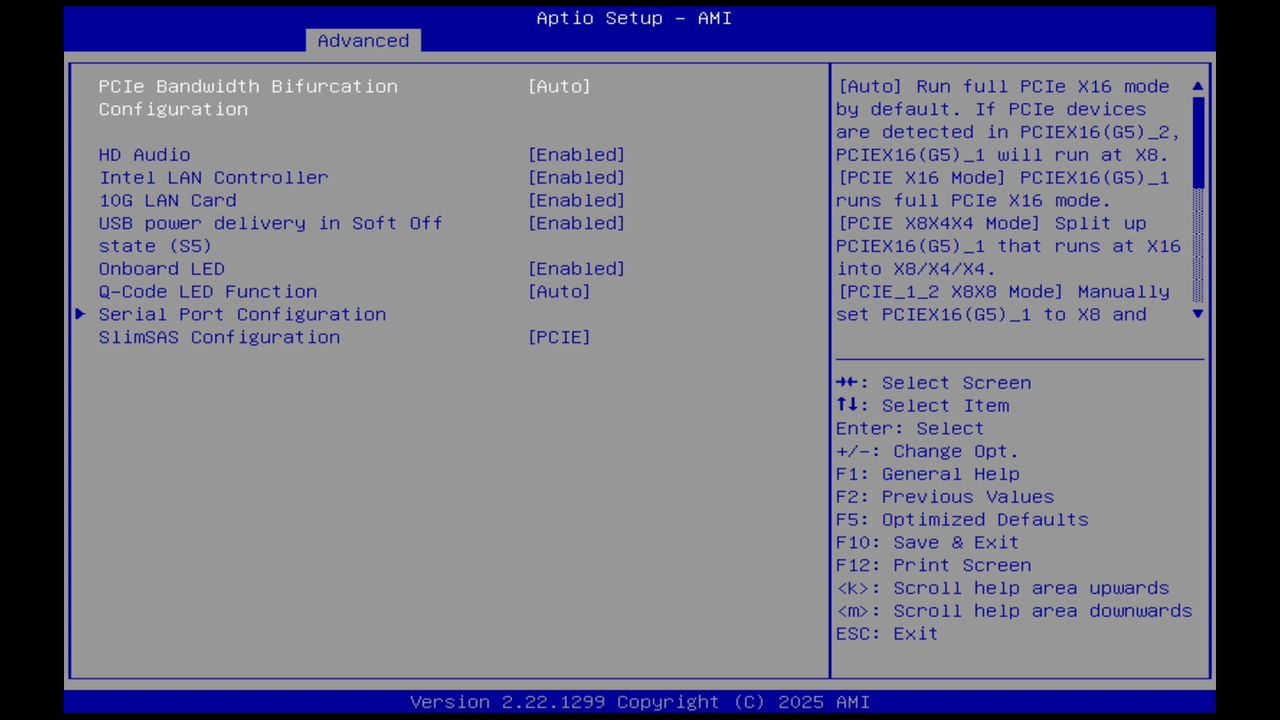Click the submenu arrow before Serial Port Configuration
Image resolution: width=1280 pixels, height=720 pixels.
tap(80, 314)
